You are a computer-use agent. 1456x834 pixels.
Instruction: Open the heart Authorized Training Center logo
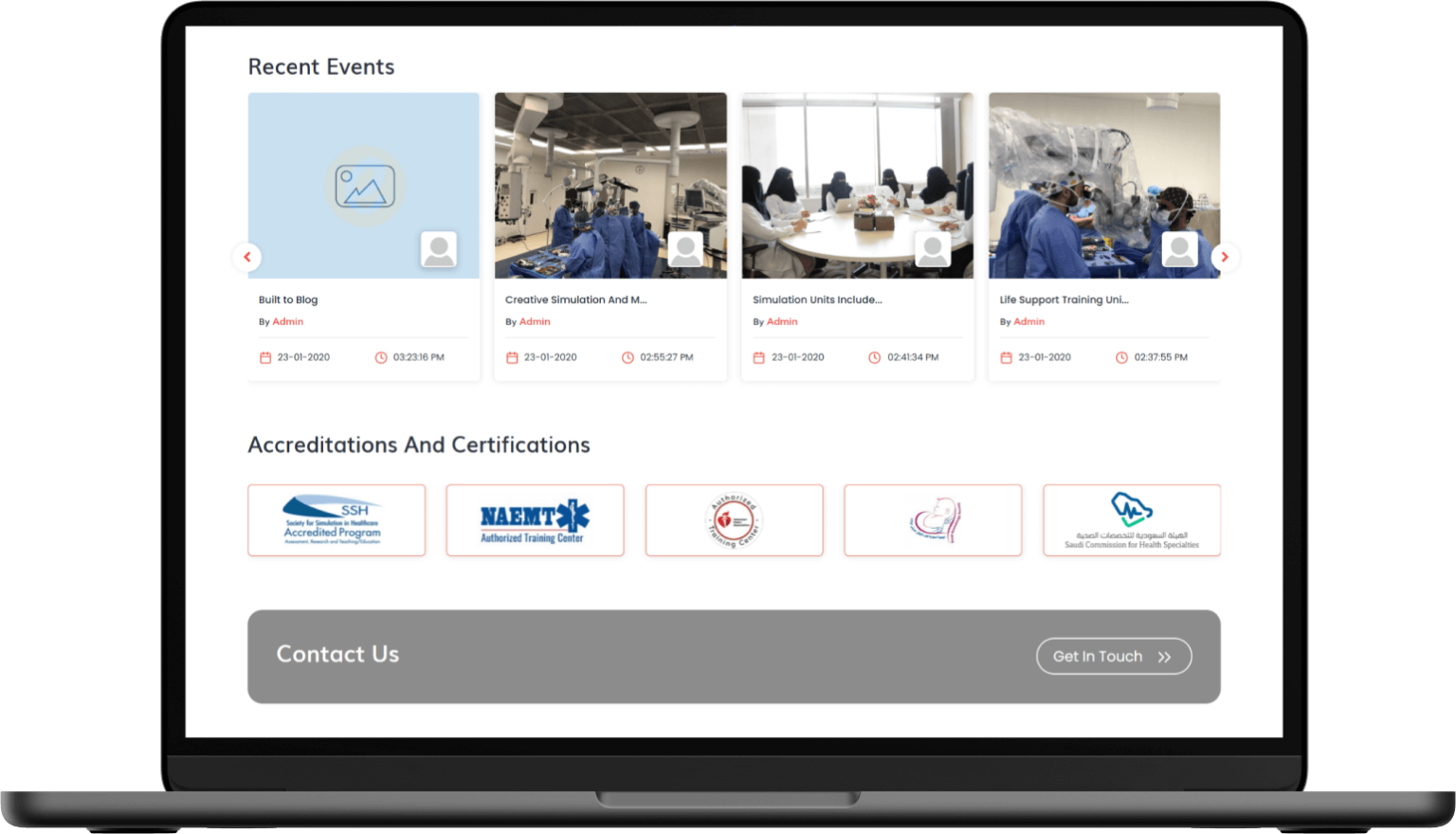pyautogui.click(x=734, y=520)
